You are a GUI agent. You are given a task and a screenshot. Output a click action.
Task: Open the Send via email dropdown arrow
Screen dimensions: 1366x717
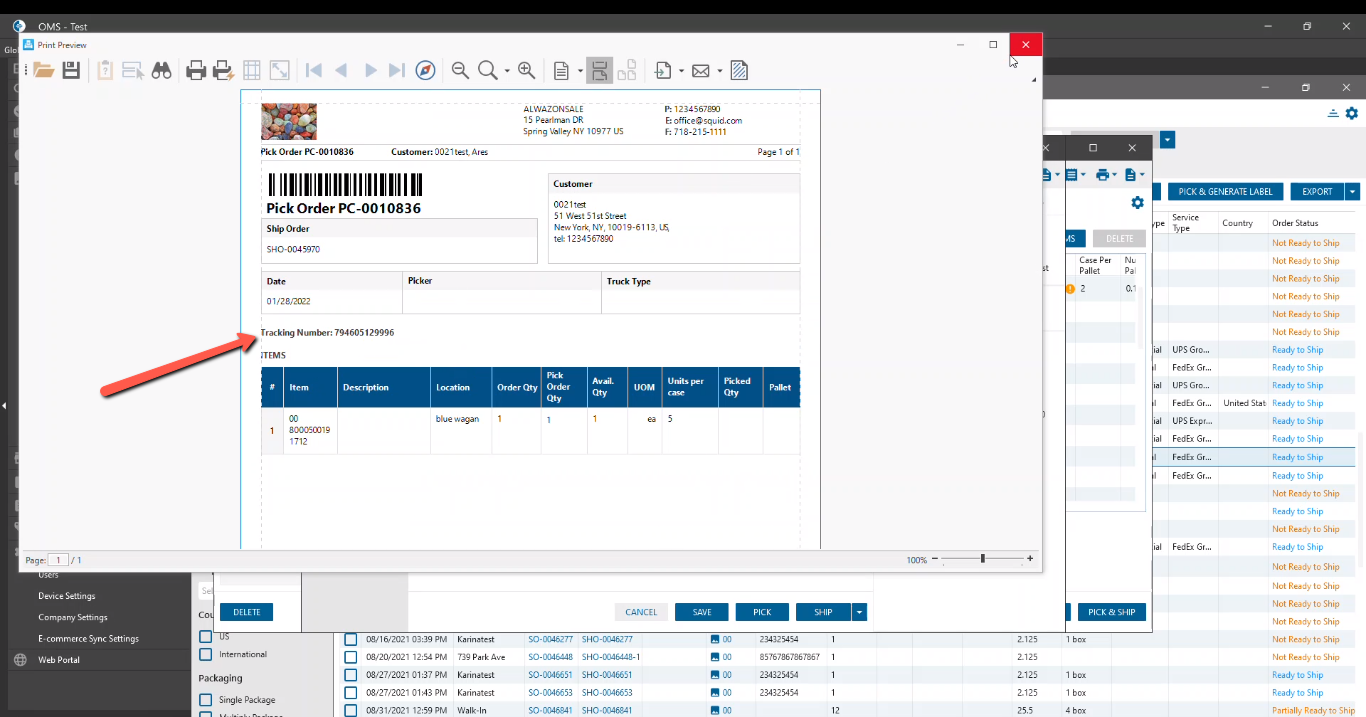[720, 70]
